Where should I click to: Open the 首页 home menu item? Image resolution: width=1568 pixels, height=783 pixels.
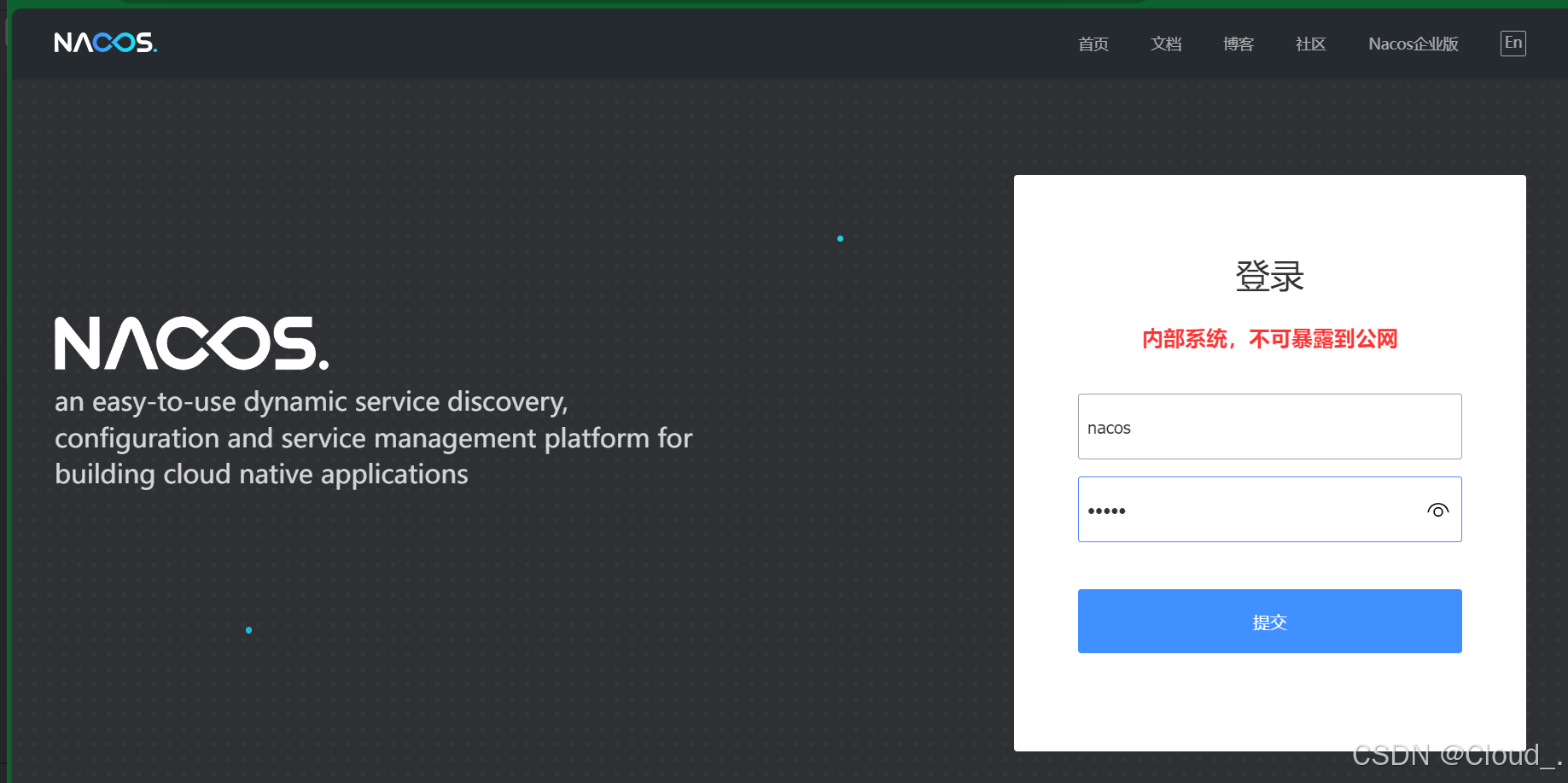pos(1093,44)
